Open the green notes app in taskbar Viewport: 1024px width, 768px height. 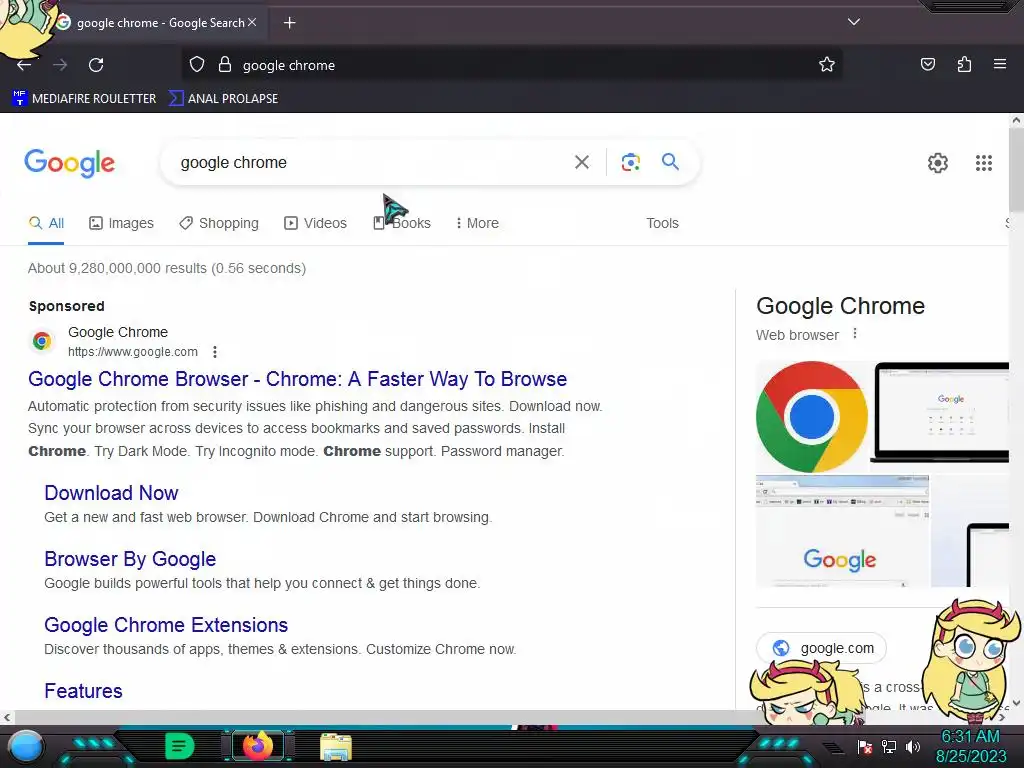coord(179,746)
